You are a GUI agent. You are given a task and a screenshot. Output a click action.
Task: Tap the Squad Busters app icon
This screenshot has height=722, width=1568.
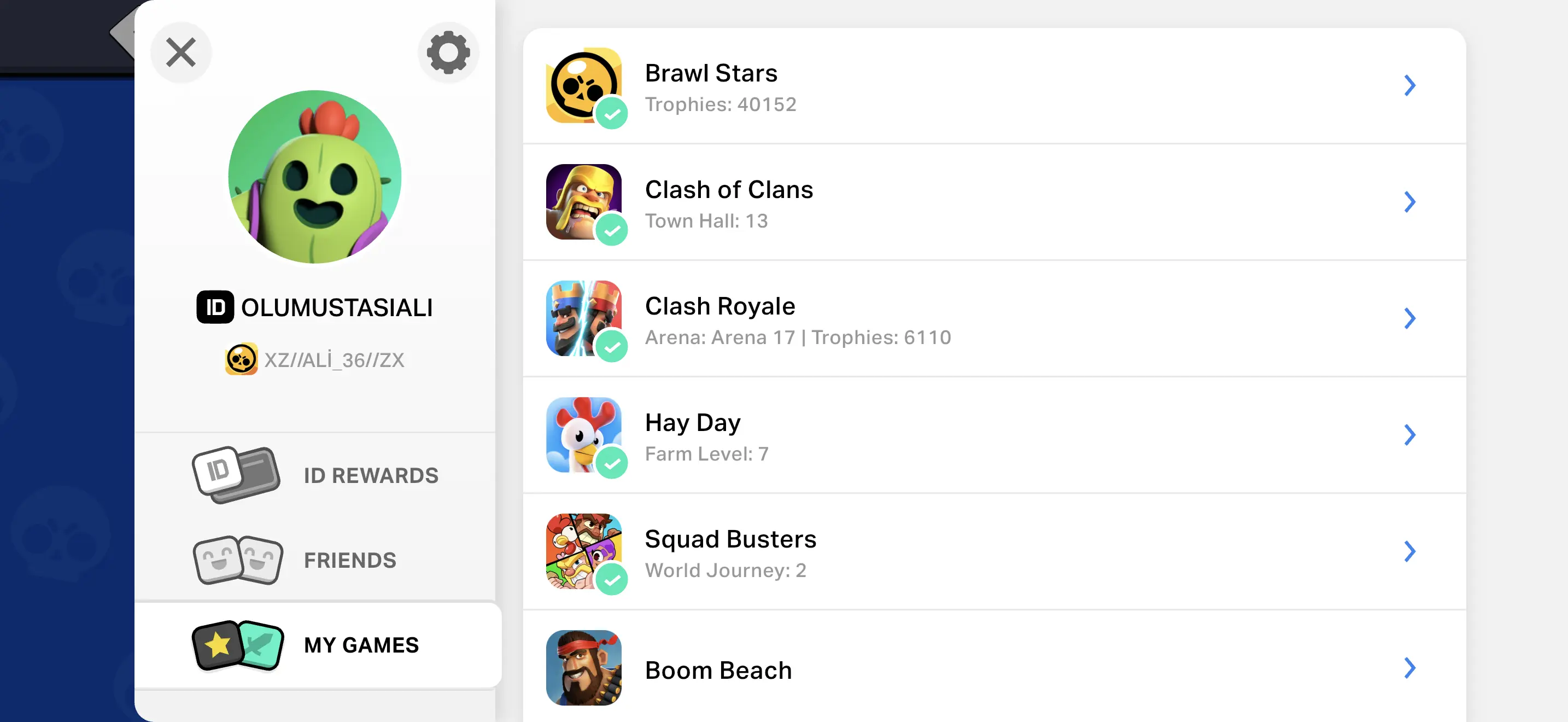click(x=582, y=550)
